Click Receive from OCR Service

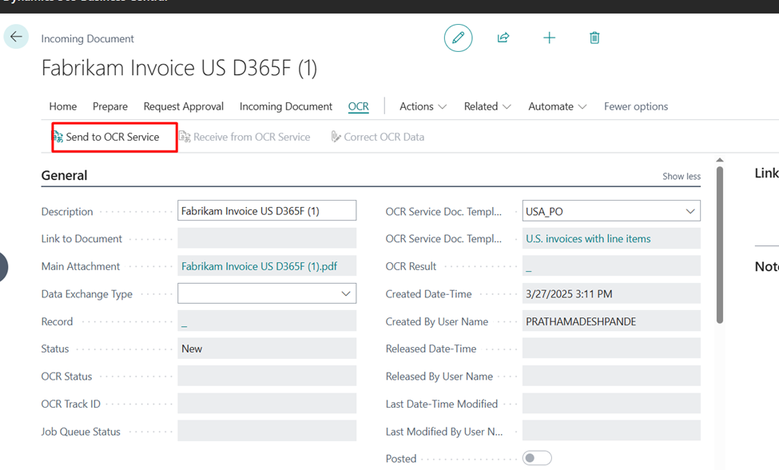click(244, 137)
